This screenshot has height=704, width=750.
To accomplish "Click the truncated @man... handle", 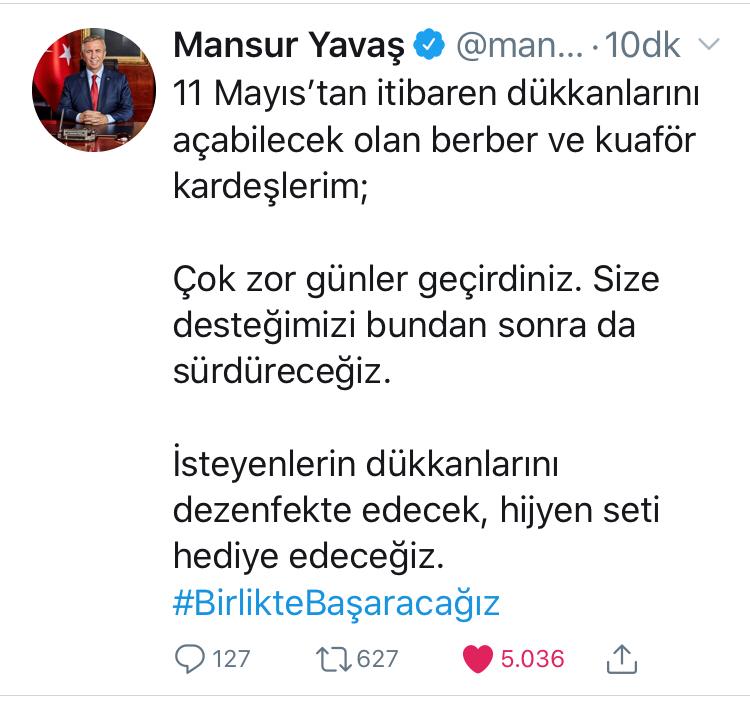I will coord(520,46).
